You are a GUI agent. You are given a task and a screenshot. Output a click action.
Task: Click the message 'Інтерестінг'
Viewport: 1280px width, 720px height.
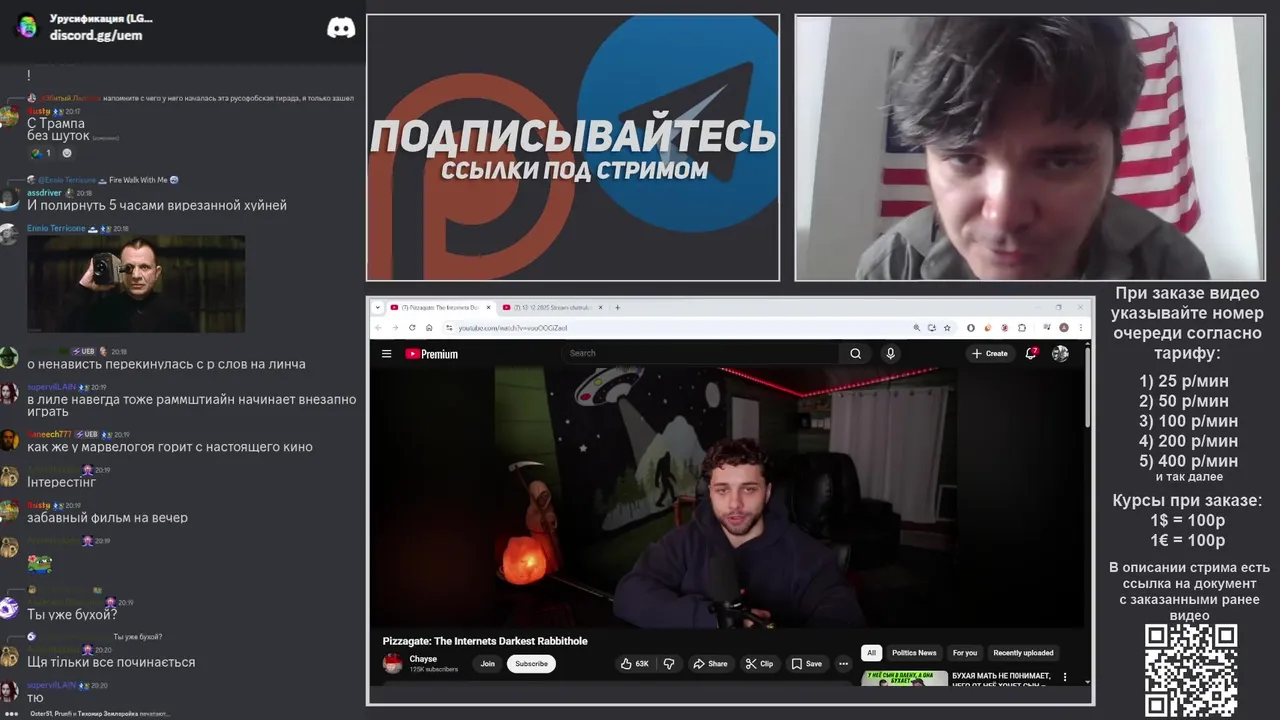pyautogui.click(x=61, y=482)
